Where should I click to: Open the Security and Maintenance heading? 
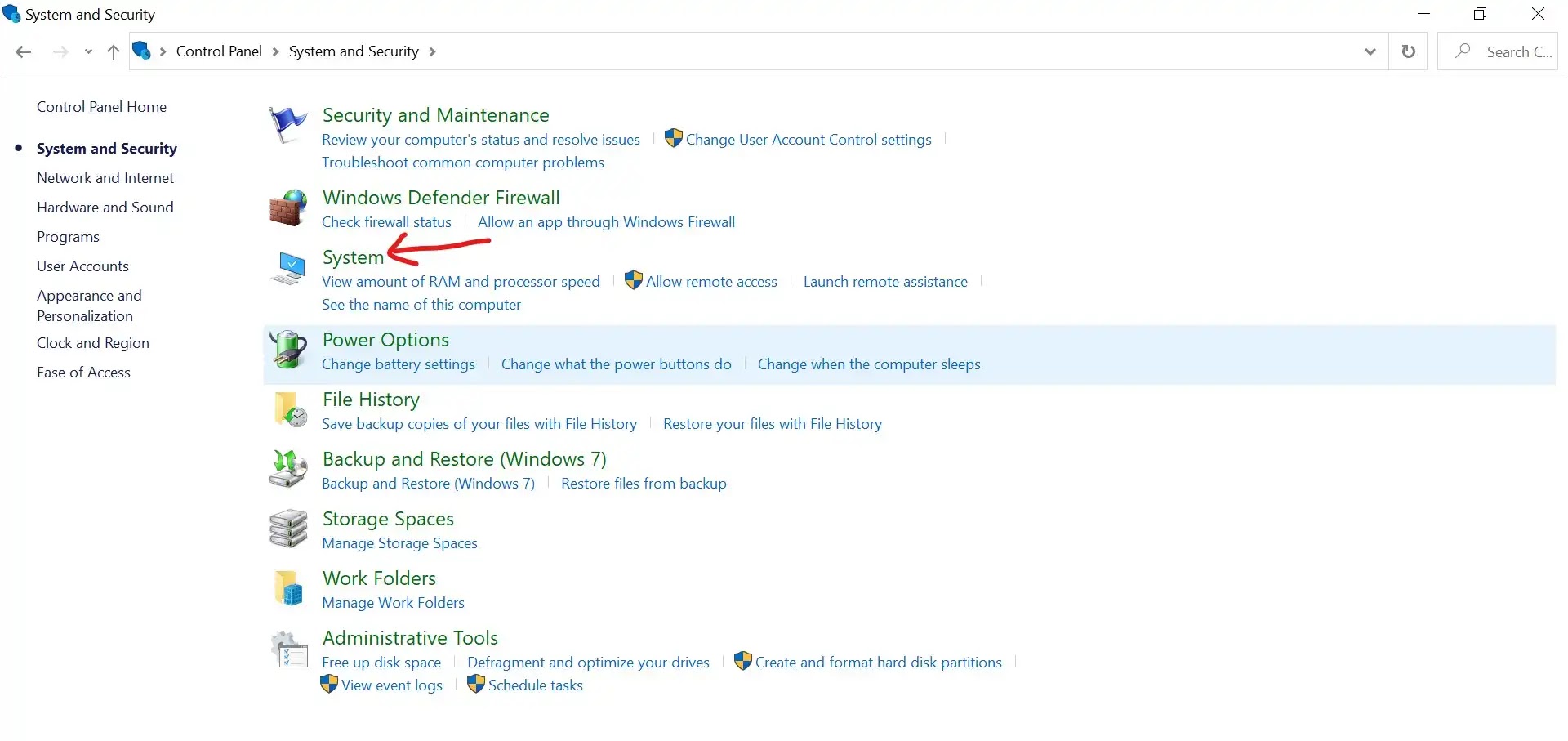436,115
